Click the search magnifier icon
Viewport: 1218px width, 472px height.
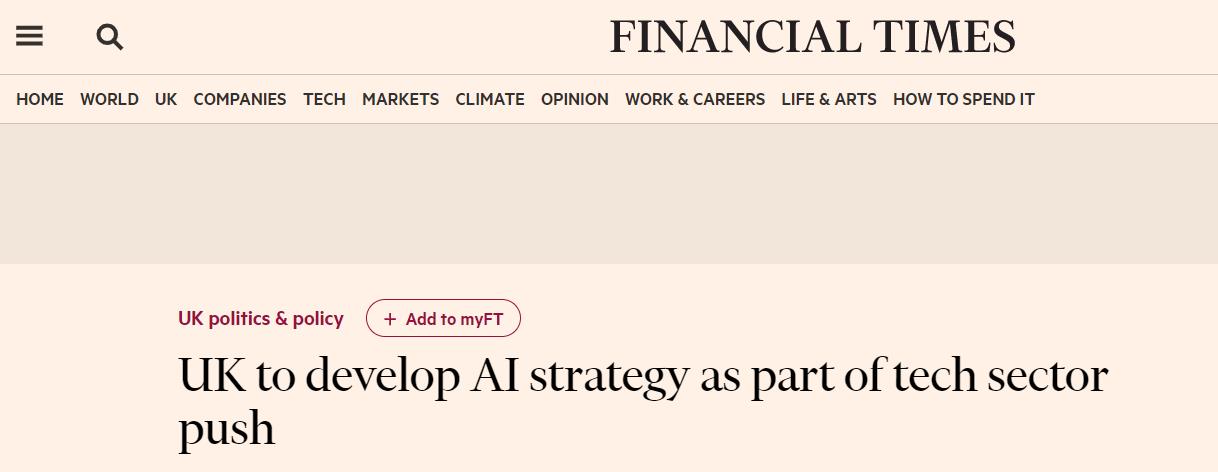[109, 37]
